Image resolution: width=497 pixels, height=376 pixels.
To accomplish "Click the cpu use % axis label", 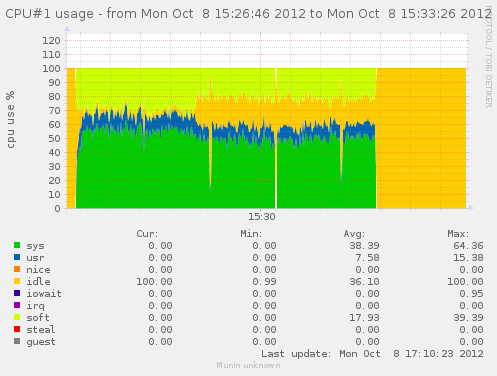I will 11,119.
